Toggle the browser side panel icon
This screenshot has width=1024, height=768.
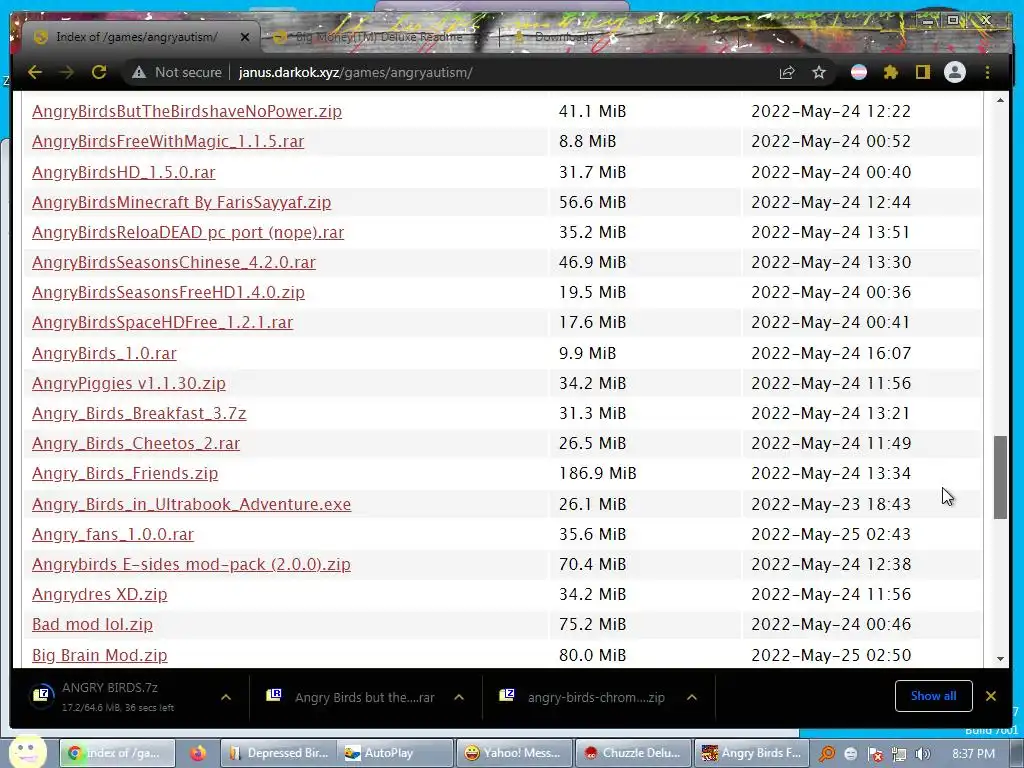(x=922, y=72)
